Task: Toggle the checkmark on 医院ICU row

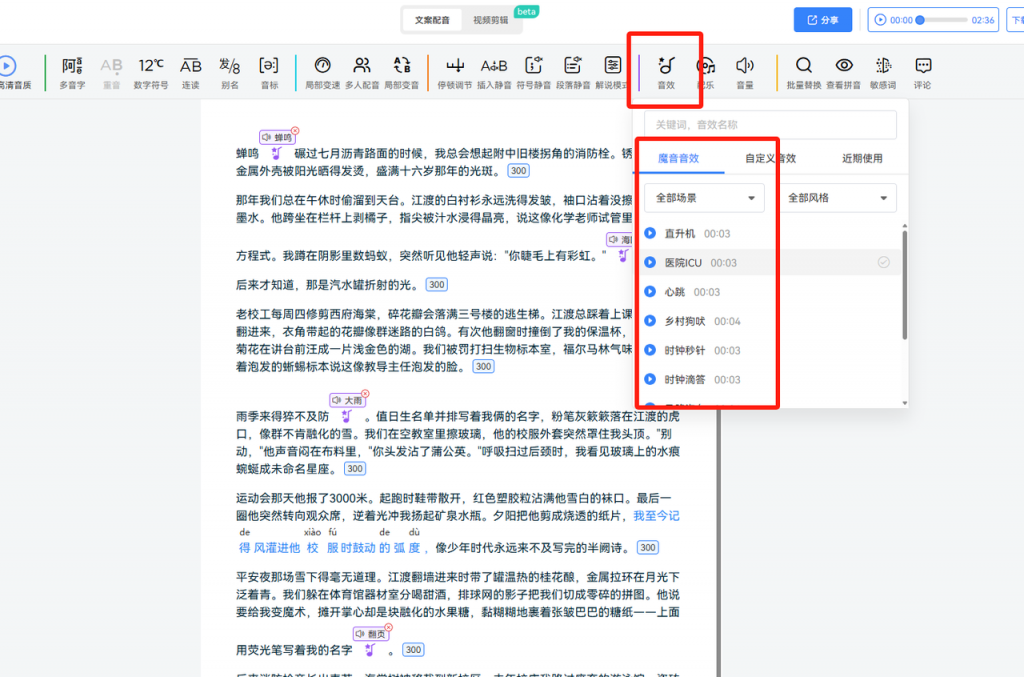Action: point(884,262)
